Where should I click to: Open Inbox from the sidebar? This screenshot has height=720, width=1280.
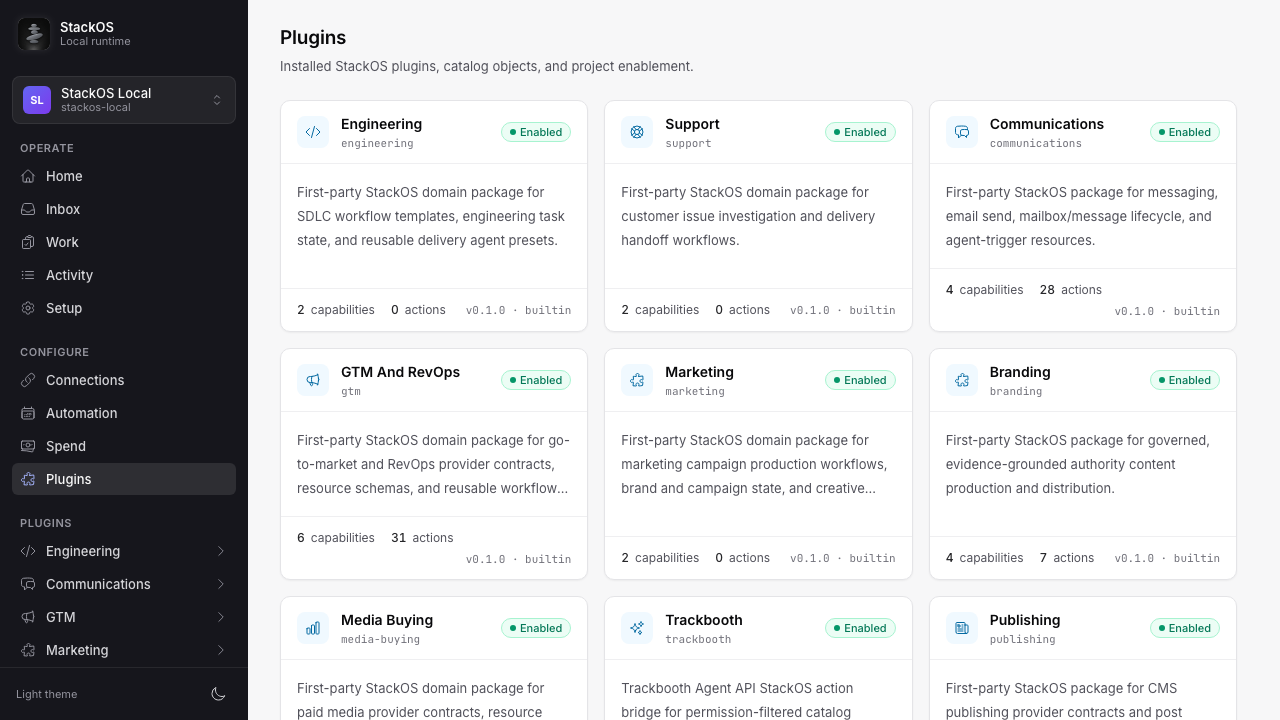point(124,209)
